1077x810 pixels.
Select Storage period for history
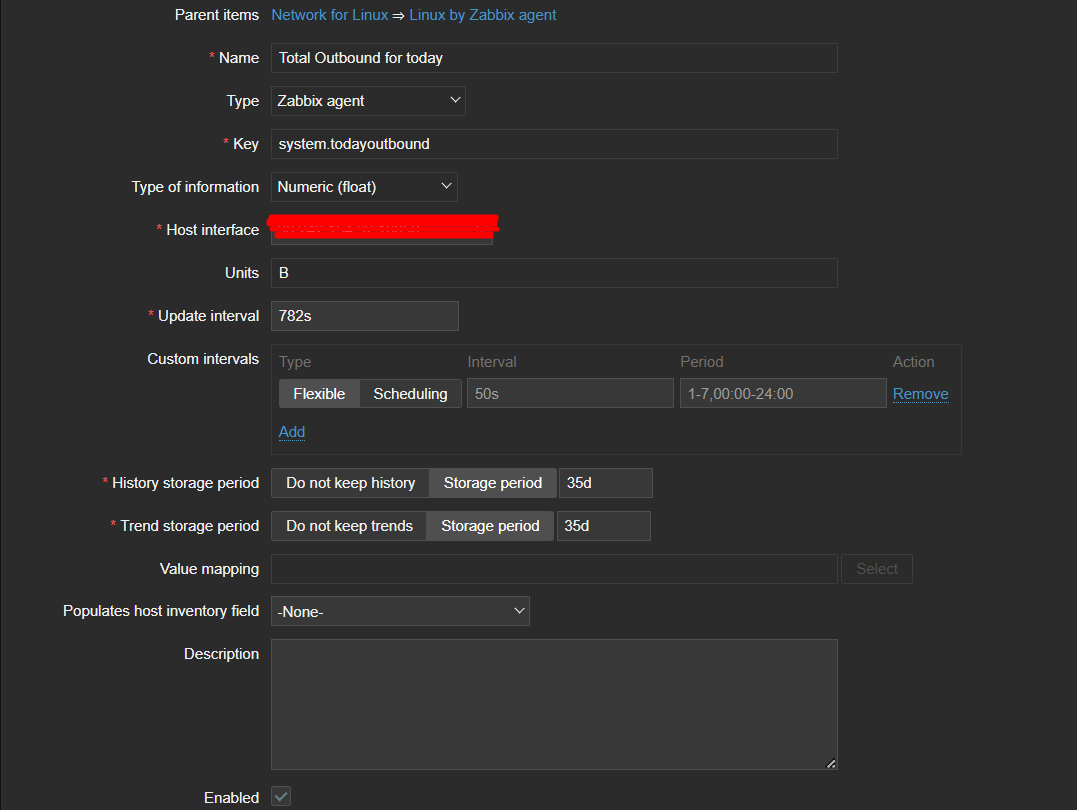492,483
